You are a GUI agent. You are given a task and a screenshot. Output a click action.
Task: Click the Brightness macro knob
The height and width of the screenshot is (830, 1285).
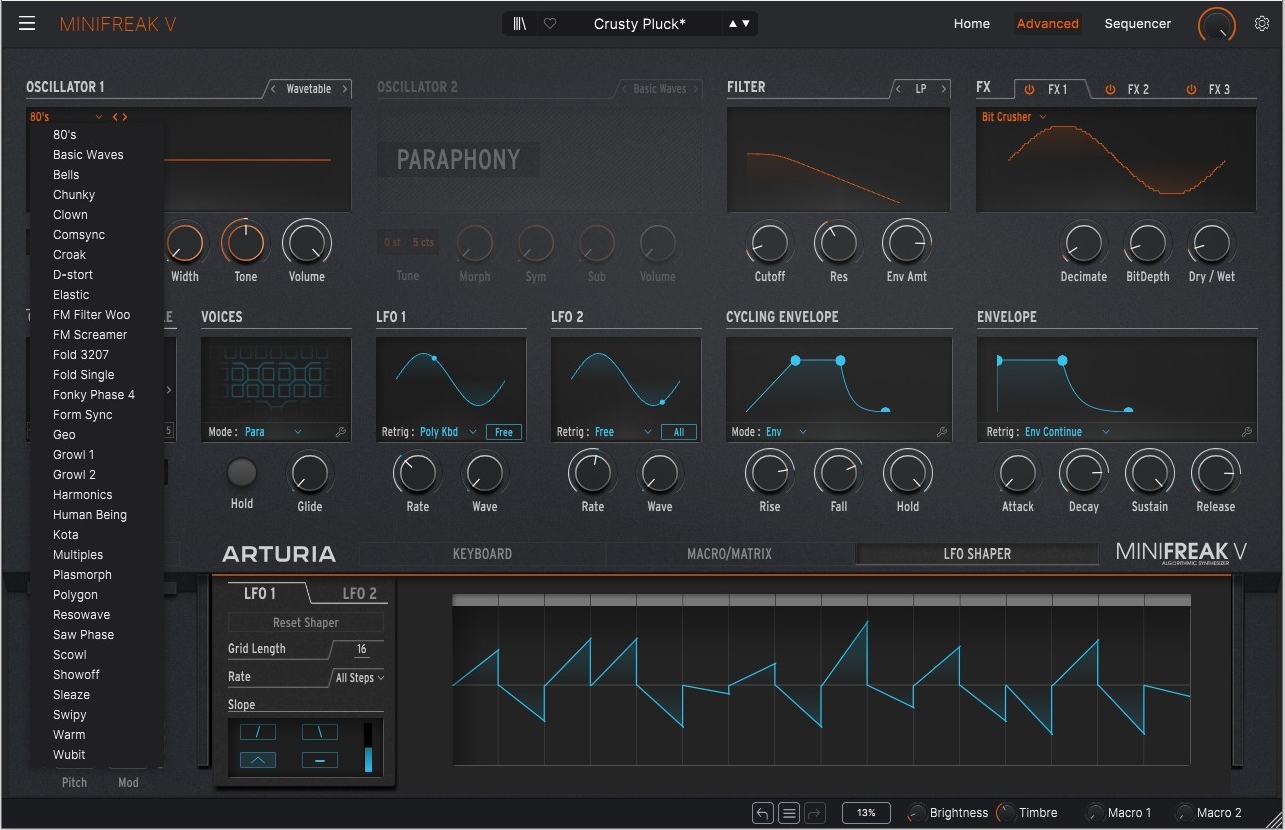click(916, 813)
